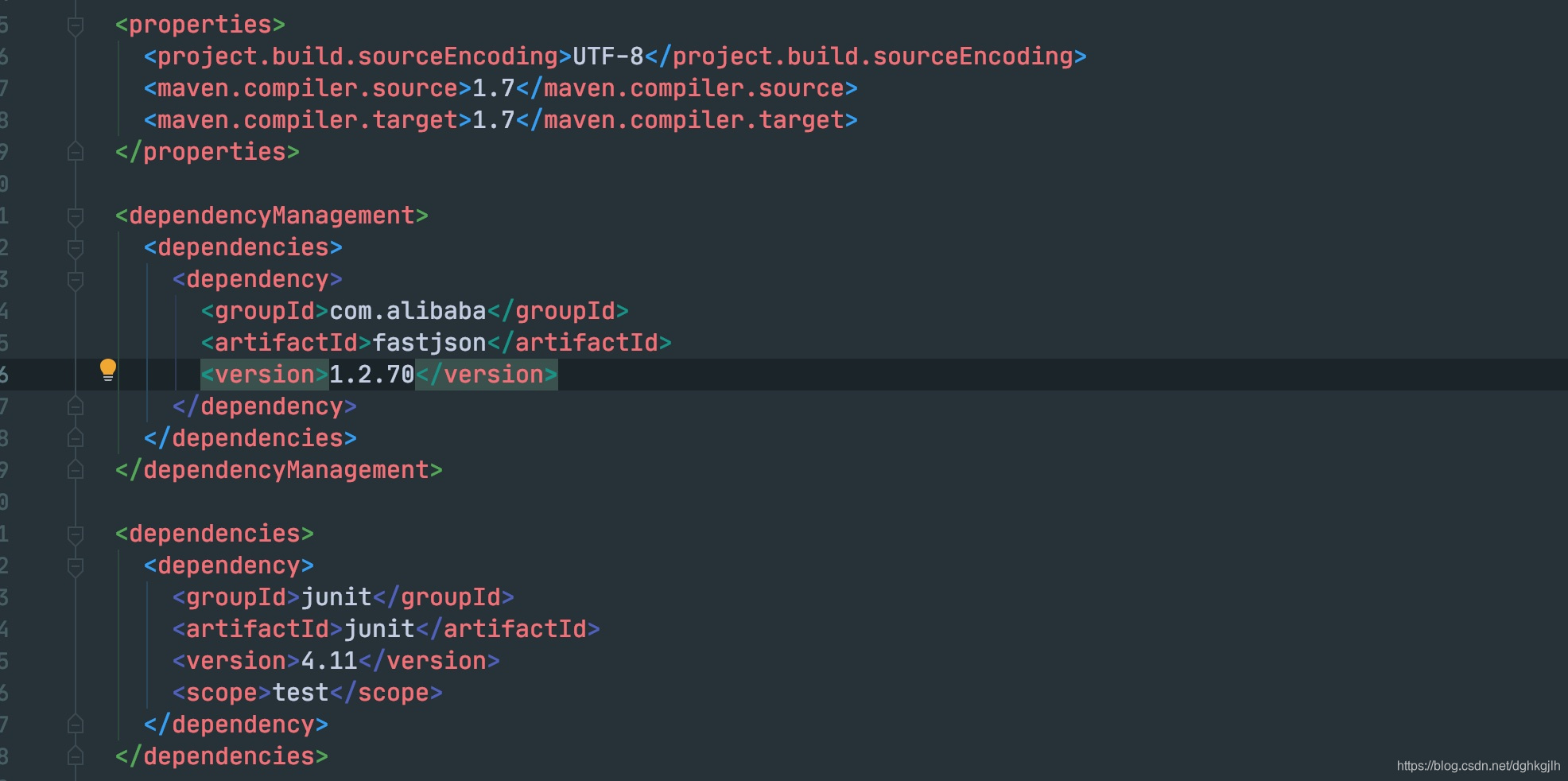This screenshot has height=781, width=1568.
Task: Click the maven.compiler.source value 1.7
Action: coord(494,88)
